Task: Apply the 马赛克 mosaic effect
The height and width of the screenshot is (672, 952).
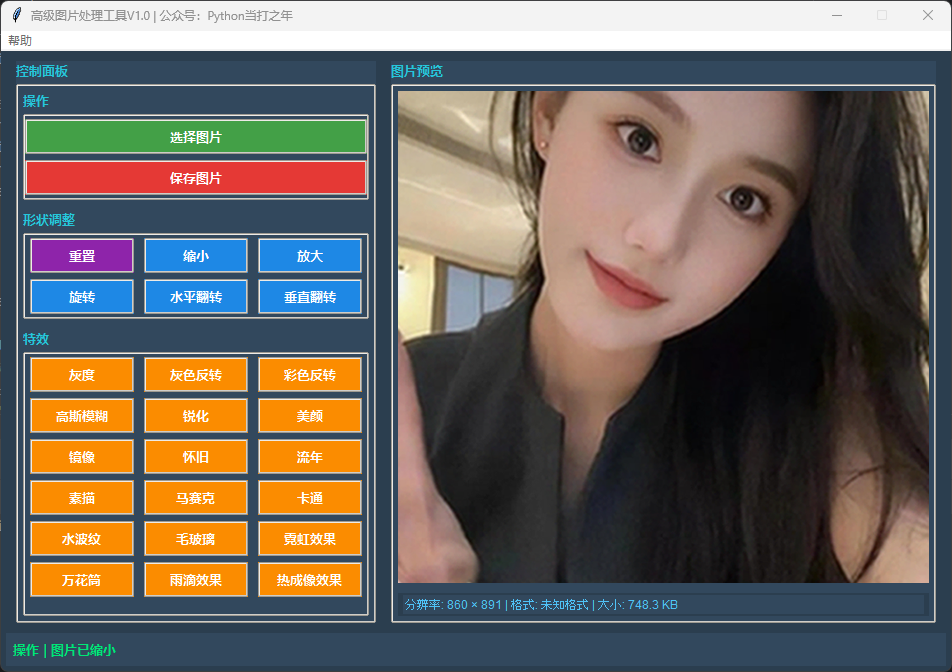Action: click(196, 498)
